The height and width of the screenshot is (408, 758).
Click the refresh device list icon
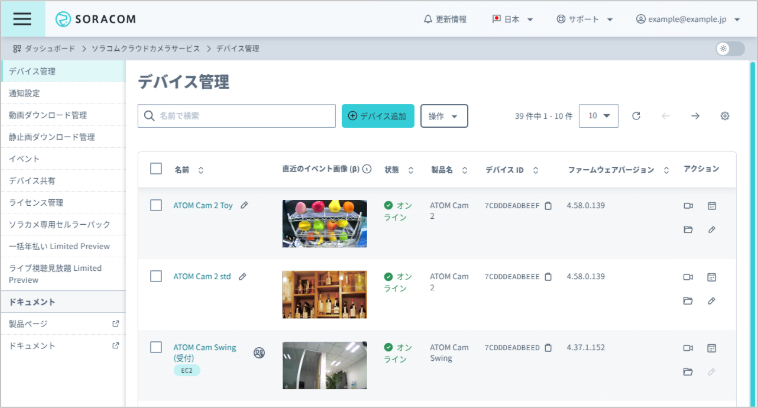click(636, 116)
